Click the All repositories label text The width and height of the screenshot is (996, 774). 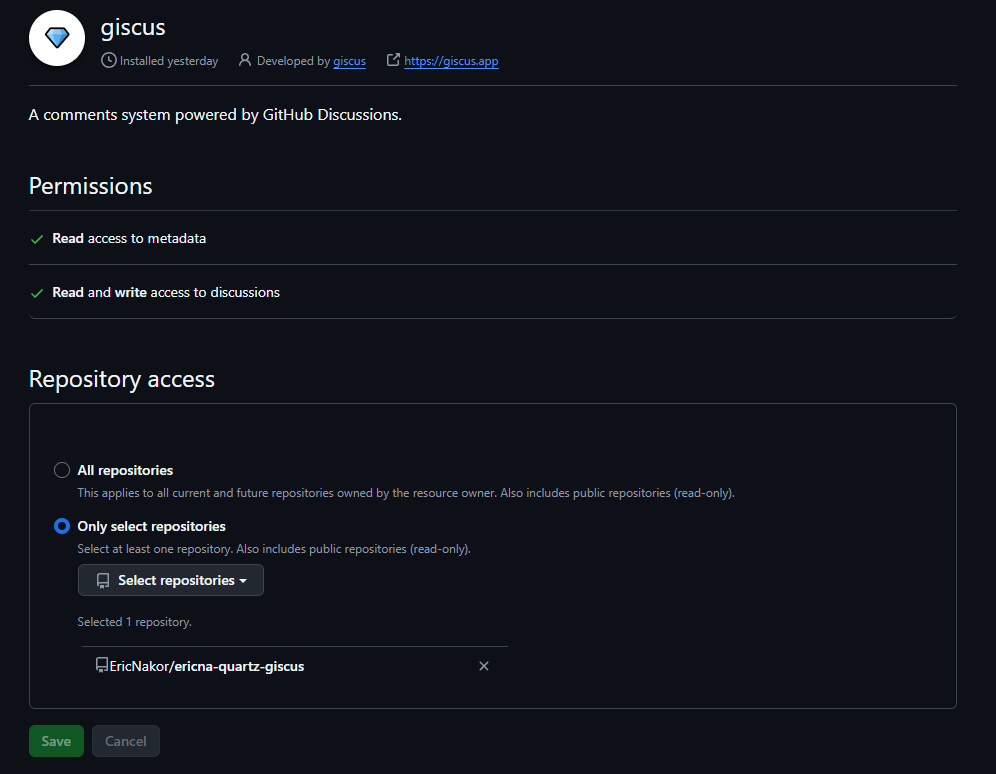coord(125,470)
